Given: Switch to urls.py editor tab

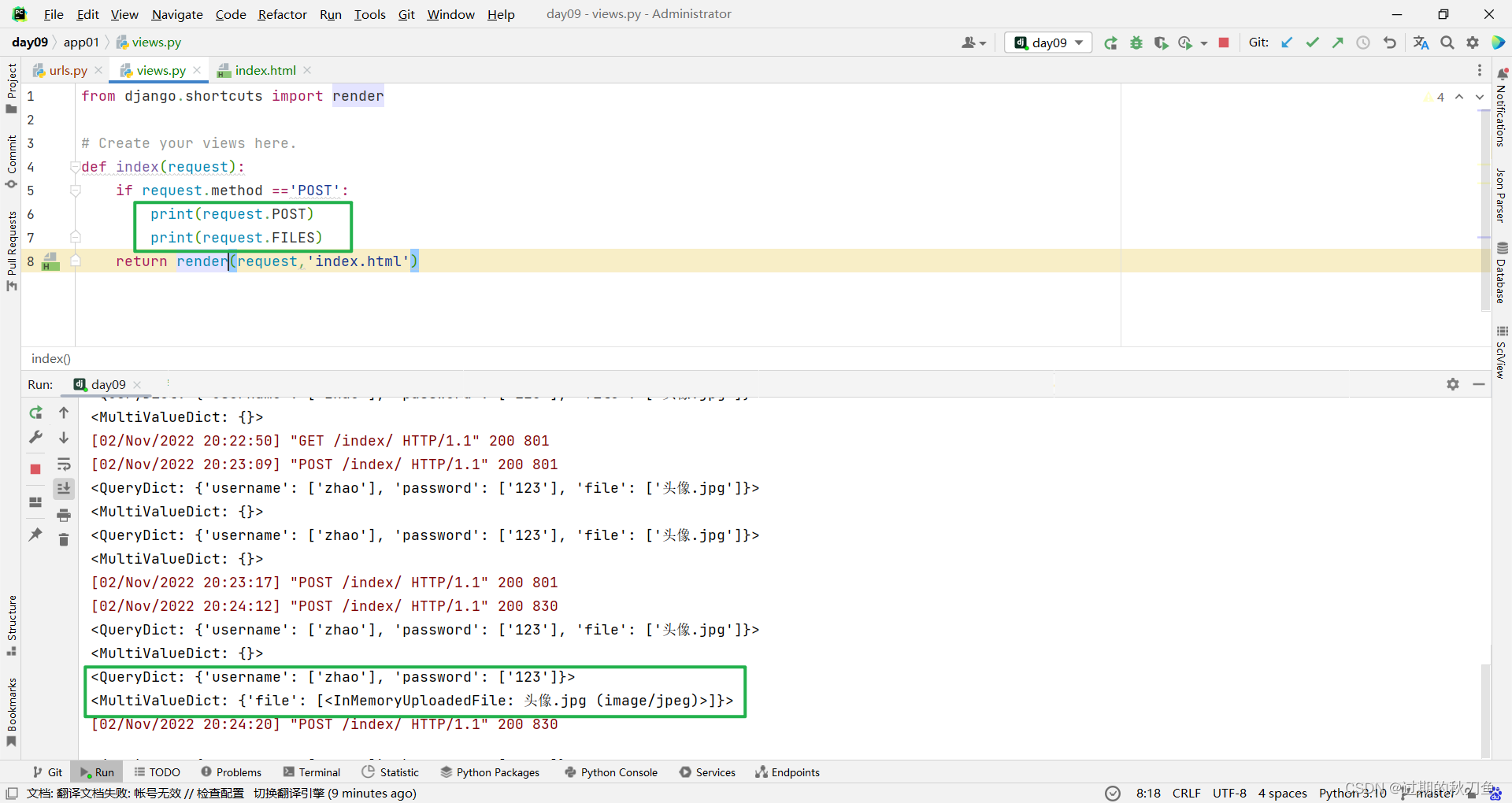Looking at the screenshot, I should pyautogui.click(x=68, y=70).
